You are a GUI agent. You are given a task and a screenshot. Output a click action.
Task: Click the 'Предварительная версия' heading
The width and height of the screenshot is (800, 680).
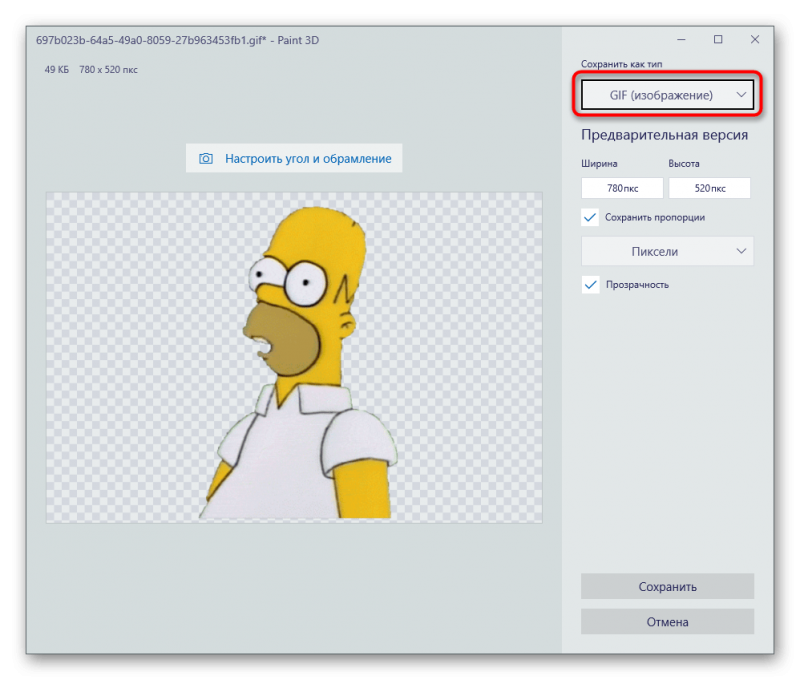click(x=664, y=135)
